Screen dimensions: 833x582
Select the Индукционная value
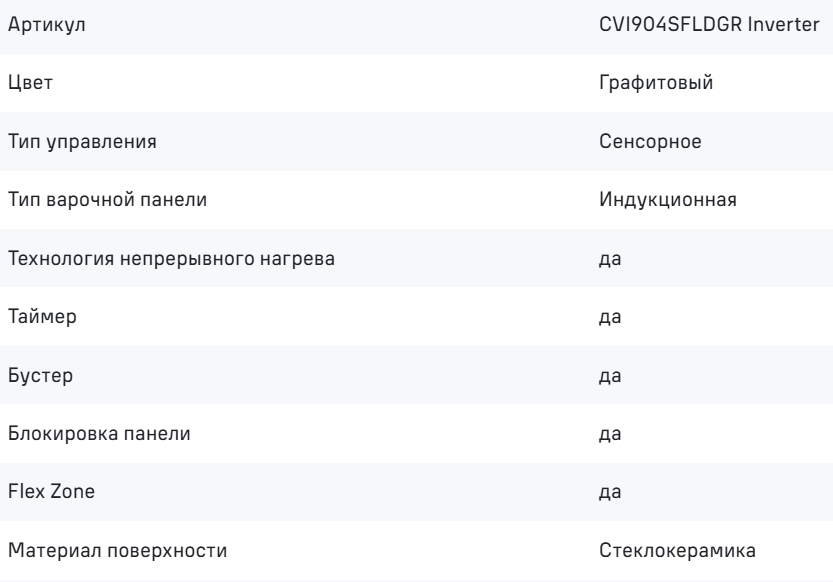668,200
